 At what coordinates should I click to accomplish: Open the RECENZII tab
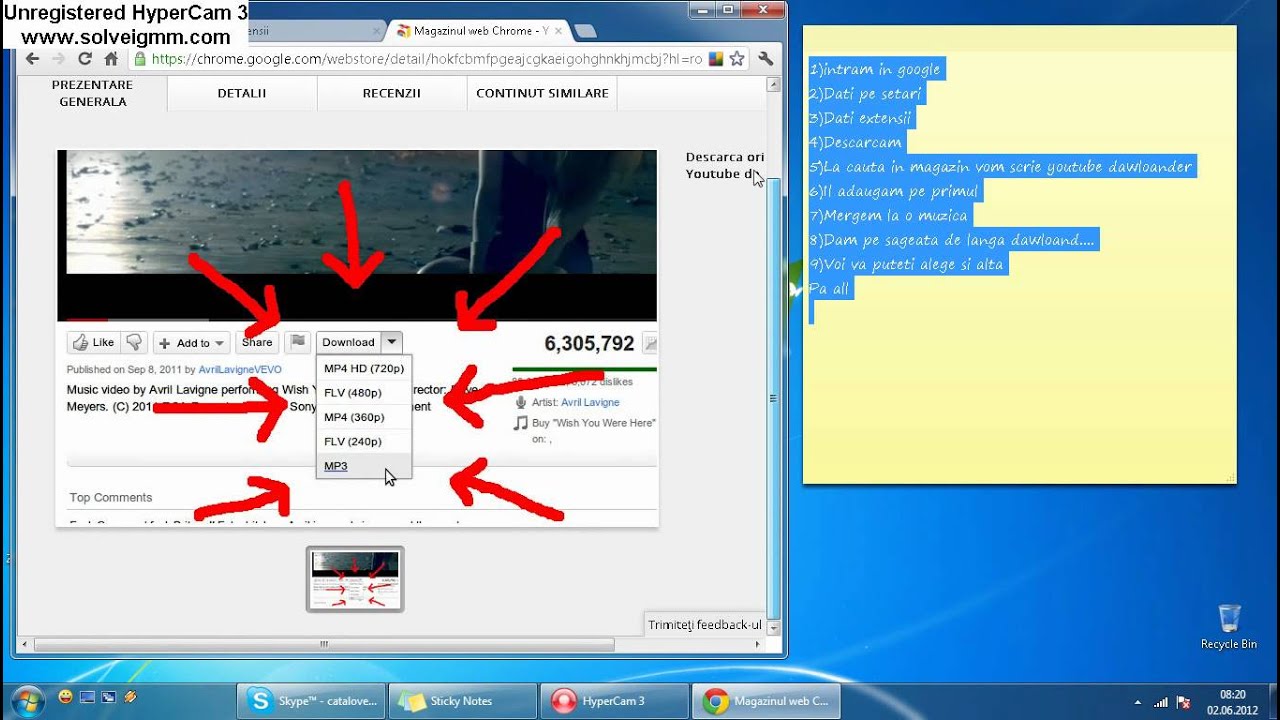click(x=392, y=93)
